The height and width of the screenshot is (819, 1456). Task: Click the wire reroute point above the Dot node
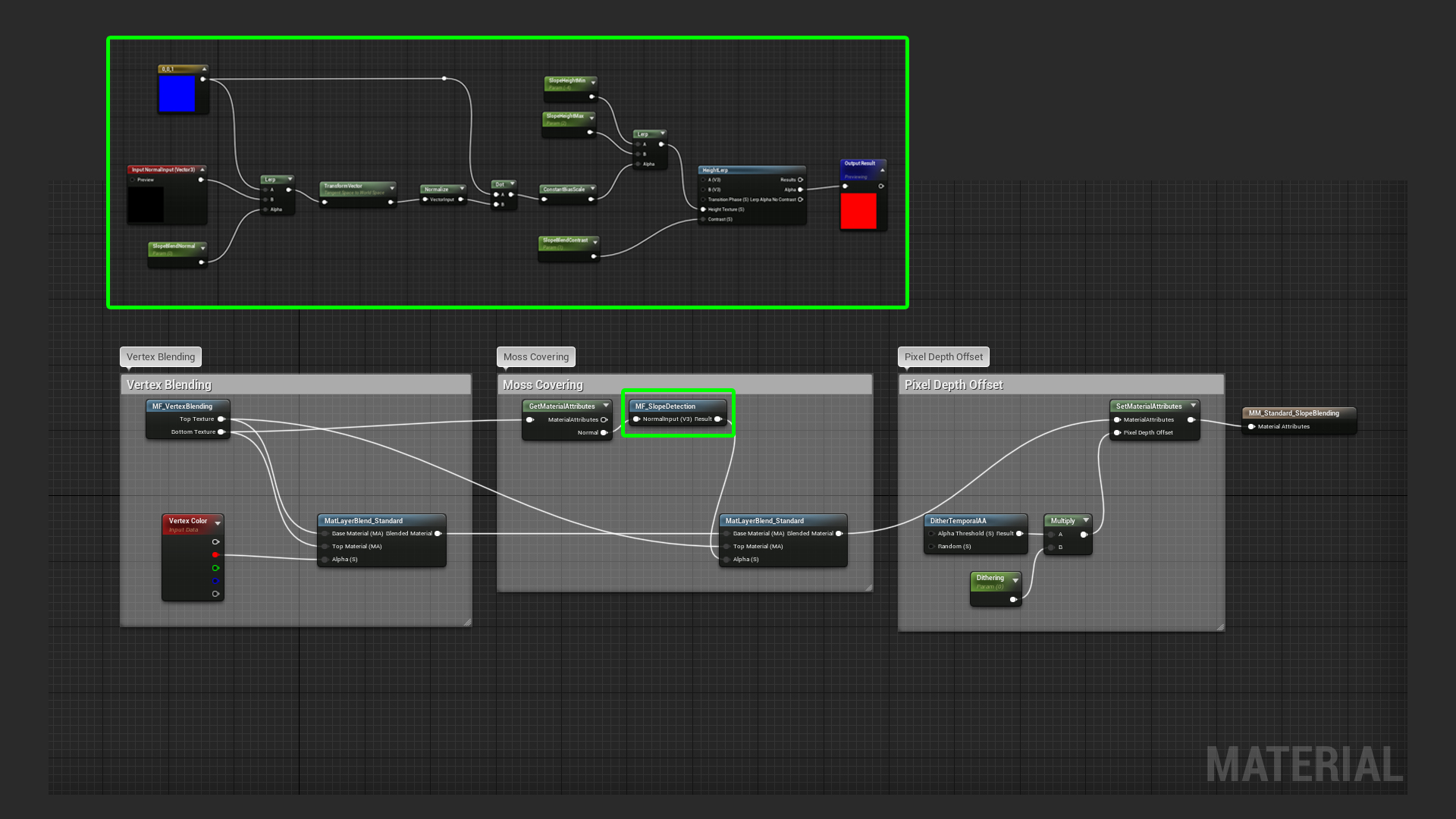coord(444,78)
